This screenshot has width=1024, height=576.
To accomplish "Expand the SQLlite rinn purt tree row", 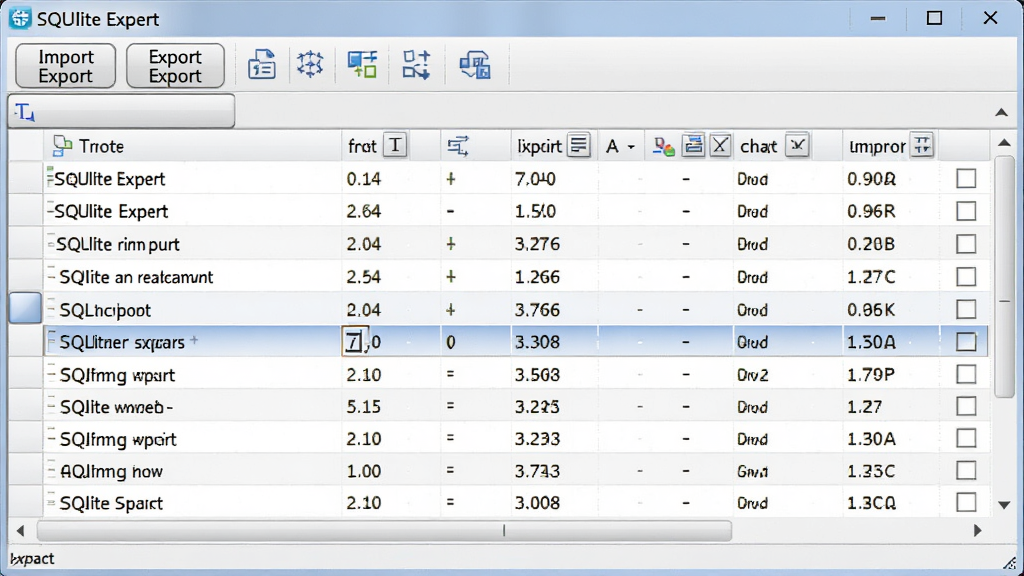I will point(51,243).
